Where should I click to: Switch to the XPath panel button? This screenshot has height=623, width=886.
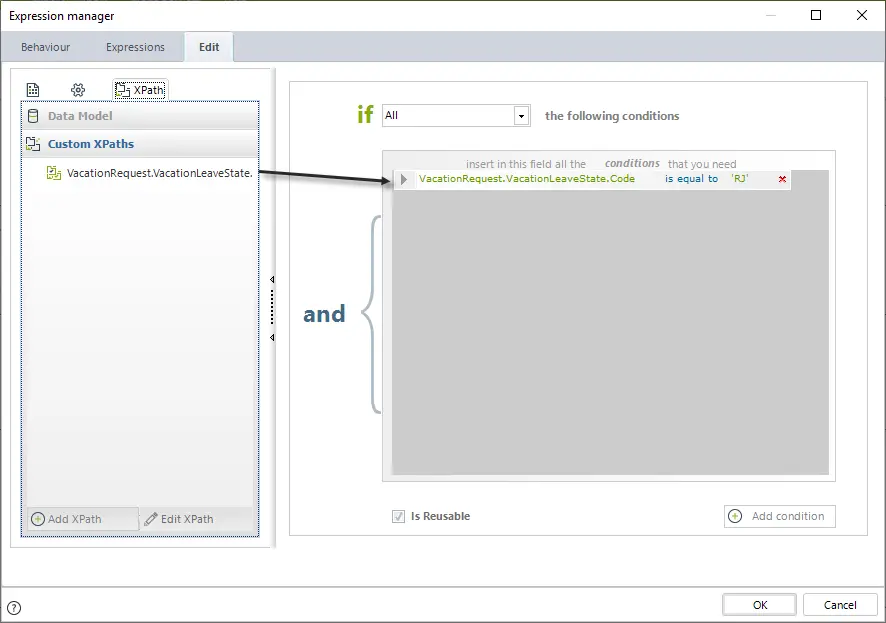point(140,90)
